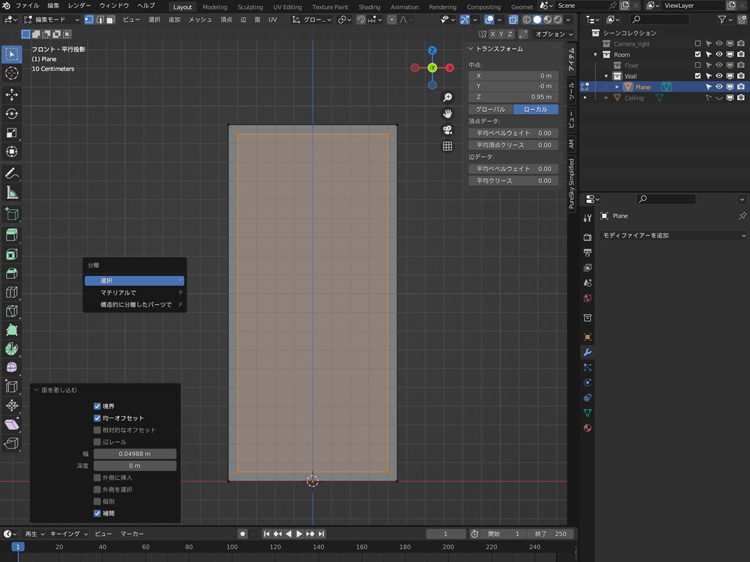
Task: Open the modifier wrench properties tab
Action: point(588,352)
